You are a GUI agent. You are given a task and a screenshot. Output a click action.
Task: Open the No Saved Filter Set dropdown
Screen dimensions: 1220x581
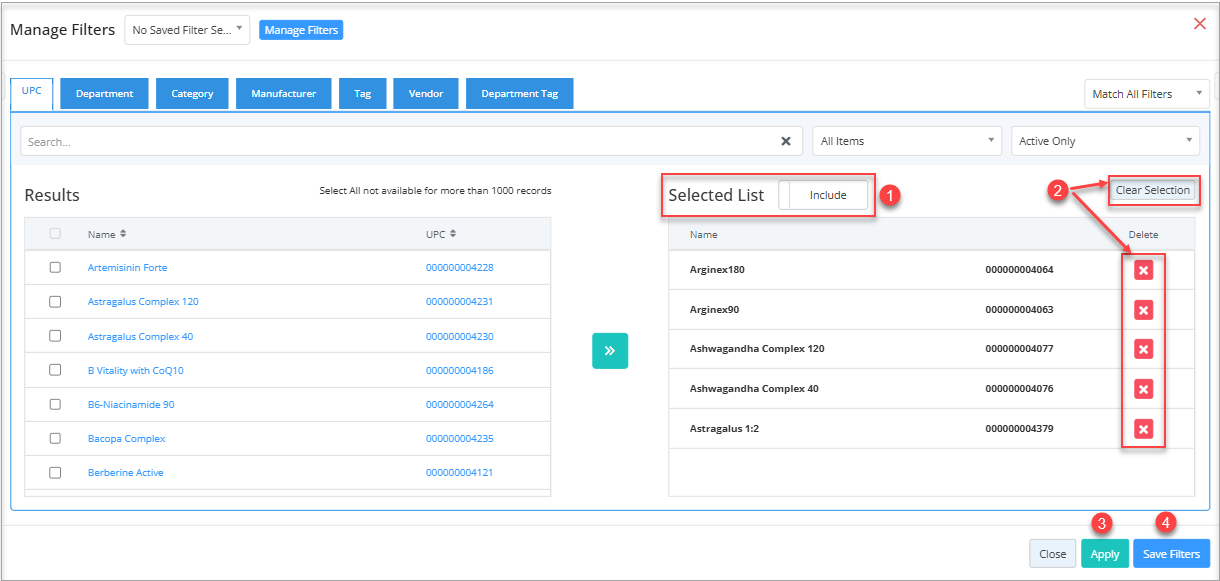click(x=187, y=30)
